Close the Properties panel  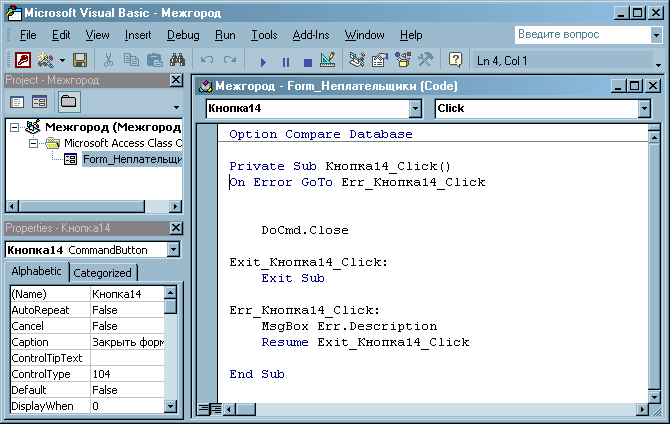click(176, 228)
